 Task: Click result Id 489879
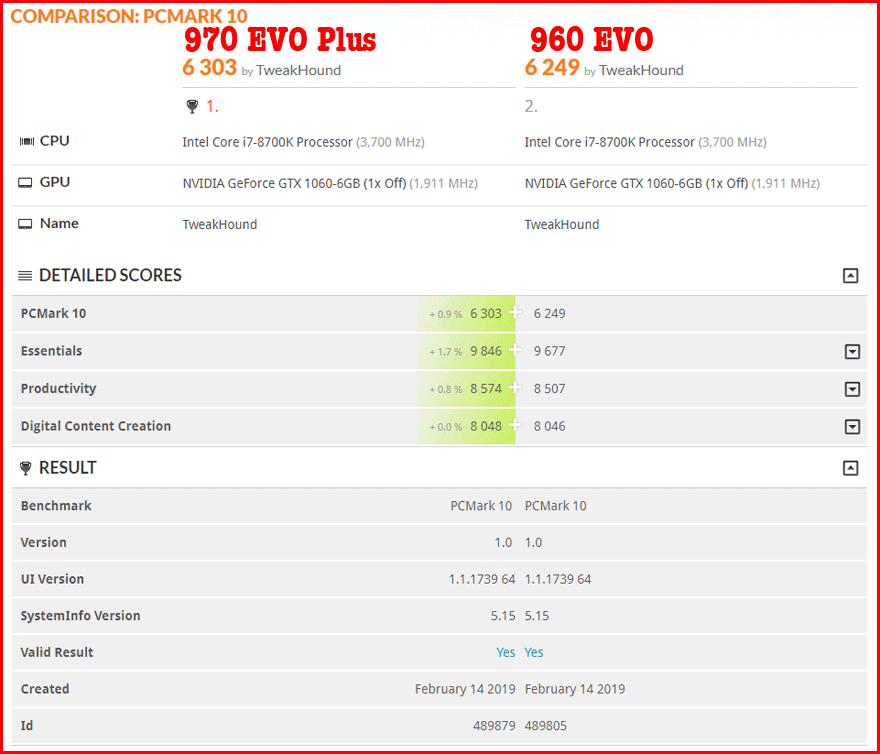494,726
